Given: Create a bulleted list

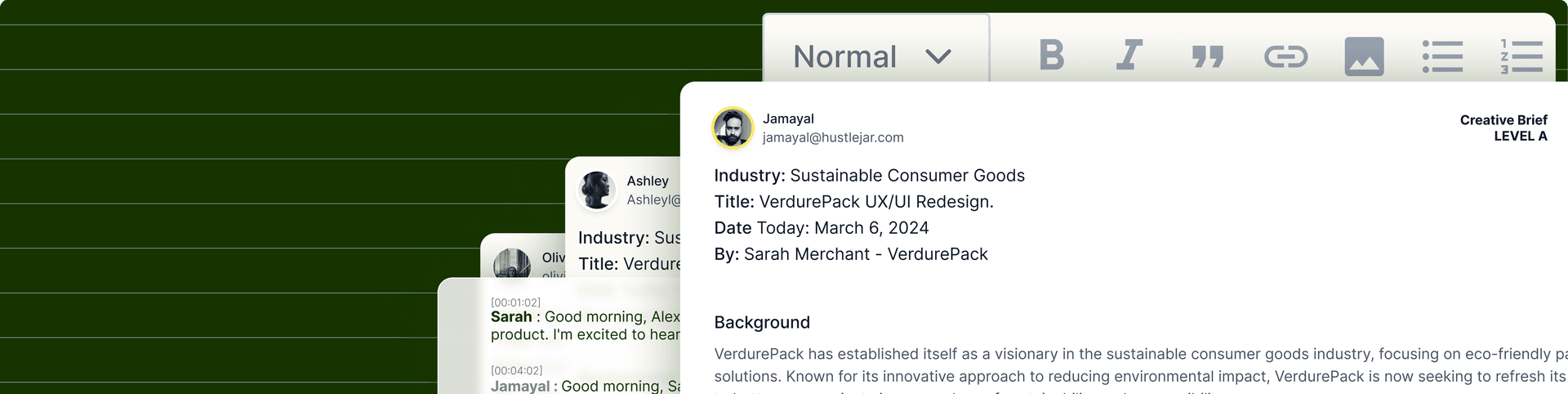Looking at the screenshot, I should (x=1442, y=56).
